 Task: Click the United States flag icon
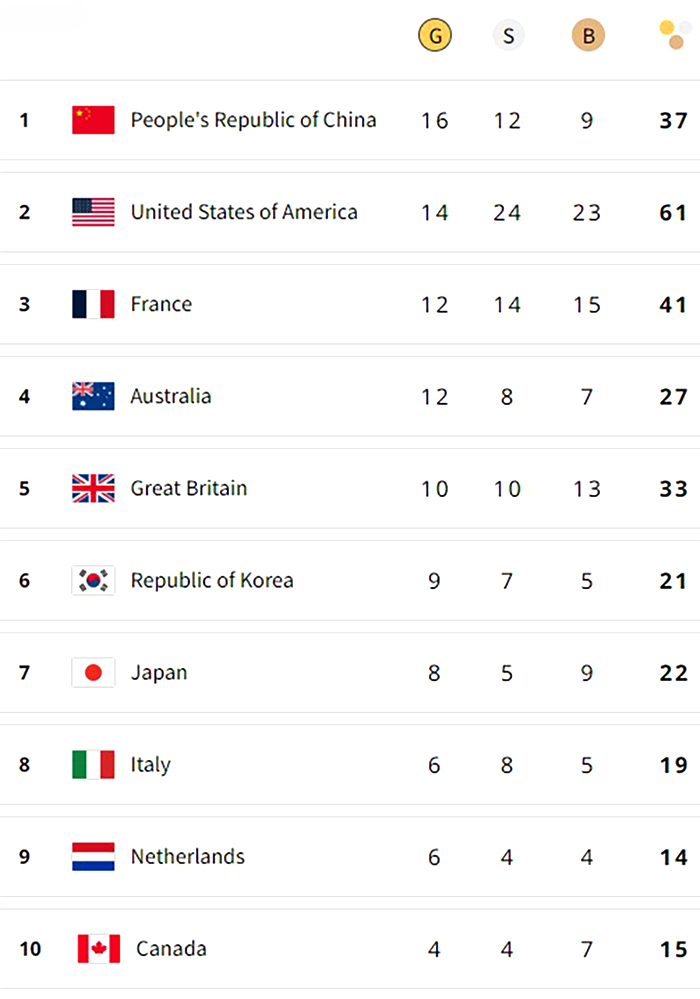[93, 212]
